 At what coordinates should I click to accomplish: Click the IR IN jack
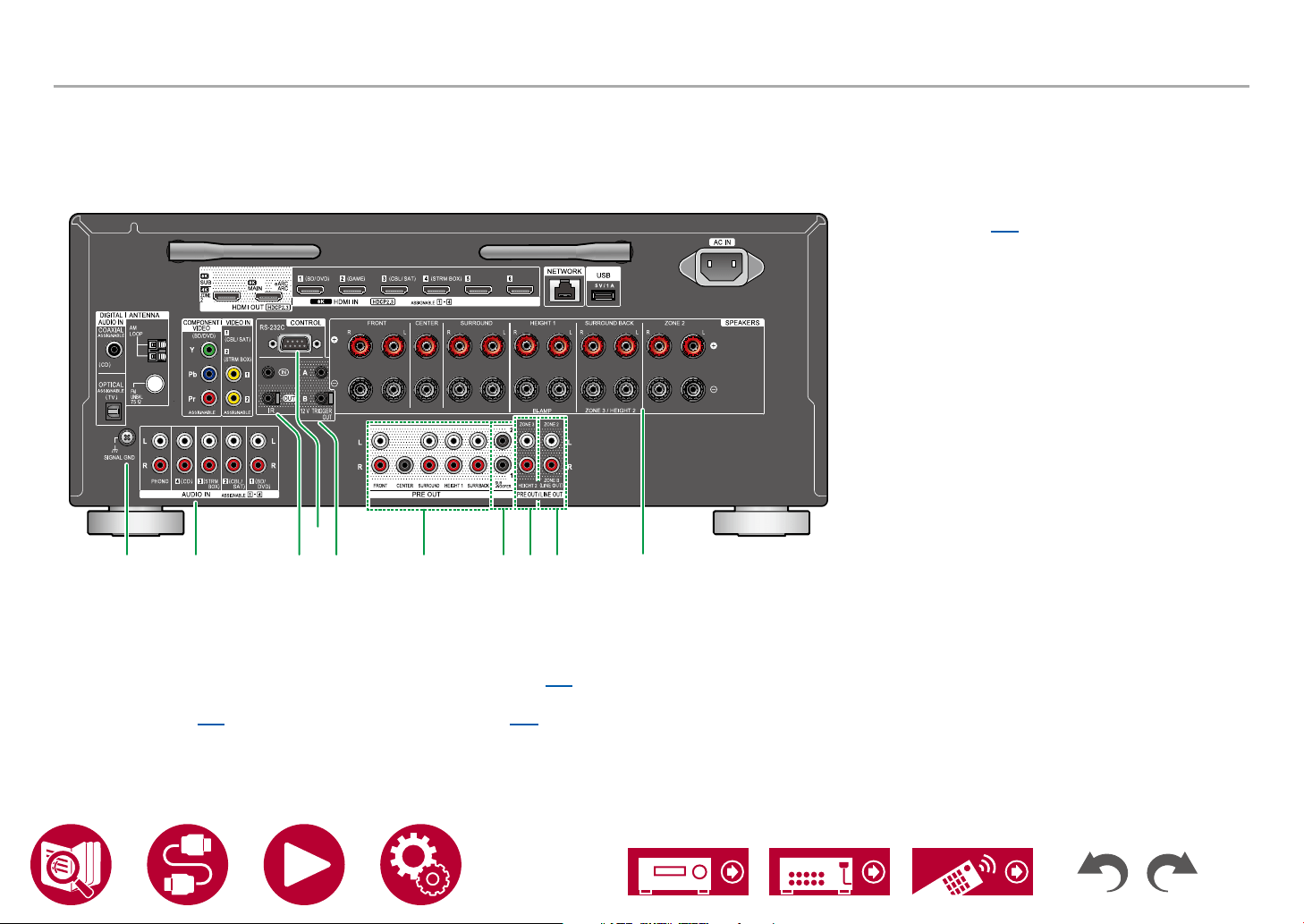click(x=268, y=370)
